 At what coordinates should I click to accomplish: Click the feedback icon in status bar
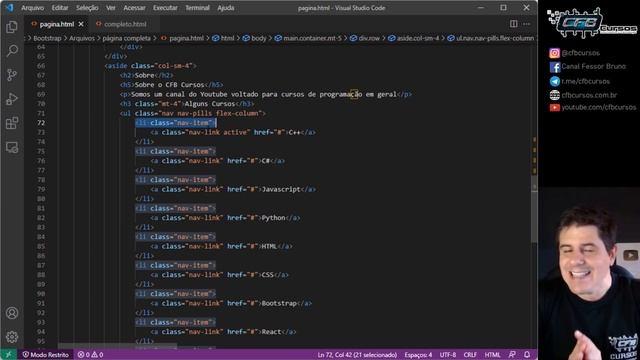(x=512, y=355)
